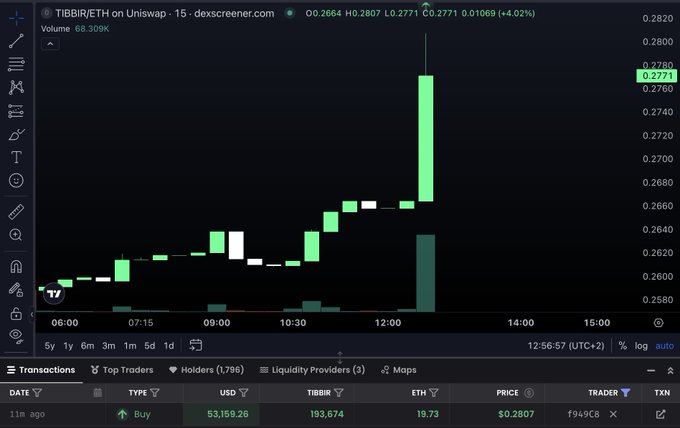Image resolution: width=680 pixels, height=428 pixels.
Task: Open the forecasting and measurement tools
Action: 16,111
